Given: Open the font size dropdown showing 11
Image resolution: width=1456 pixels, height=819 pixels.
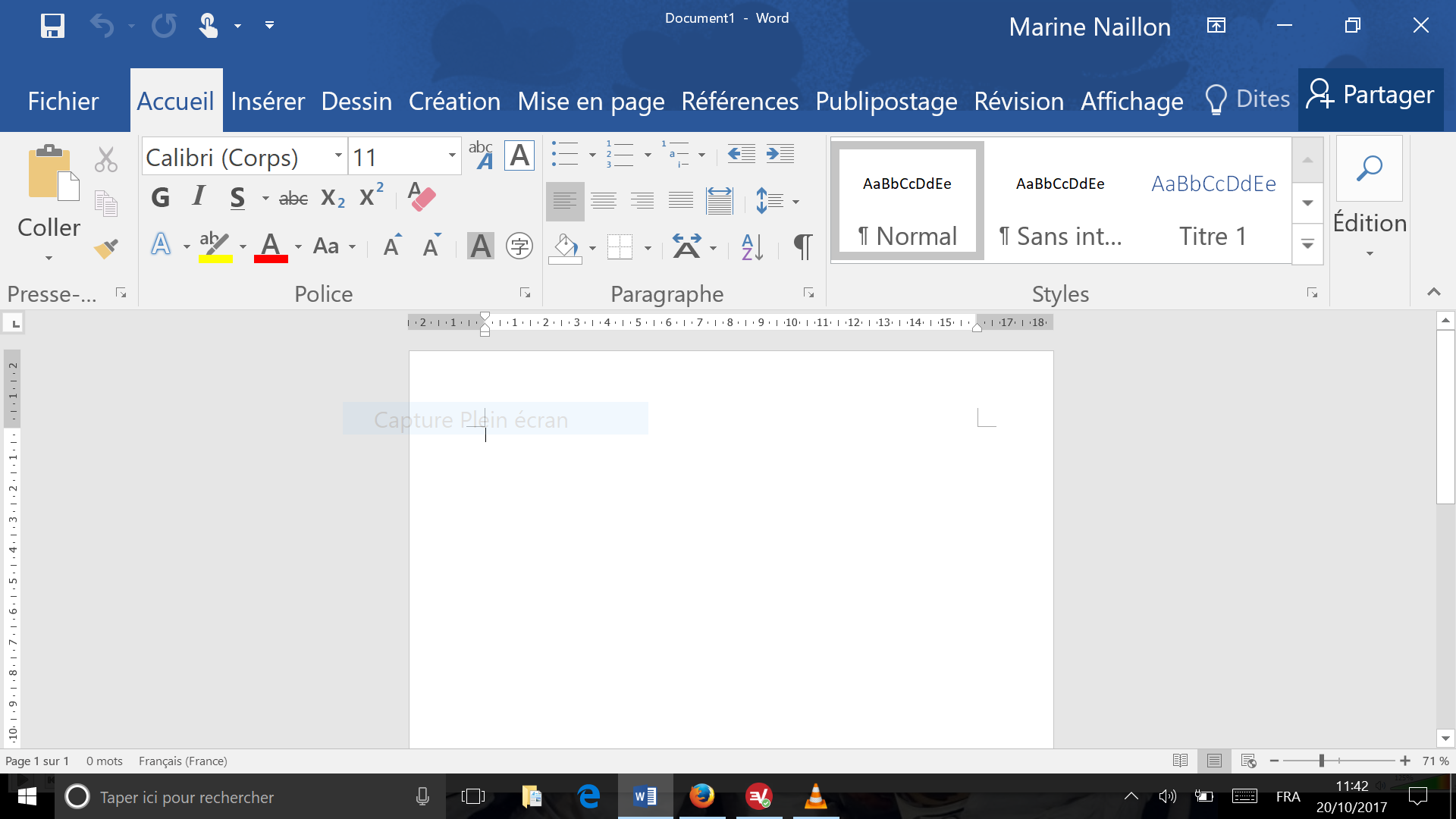Looking at the screenshot, I should (x=452, y=155).
